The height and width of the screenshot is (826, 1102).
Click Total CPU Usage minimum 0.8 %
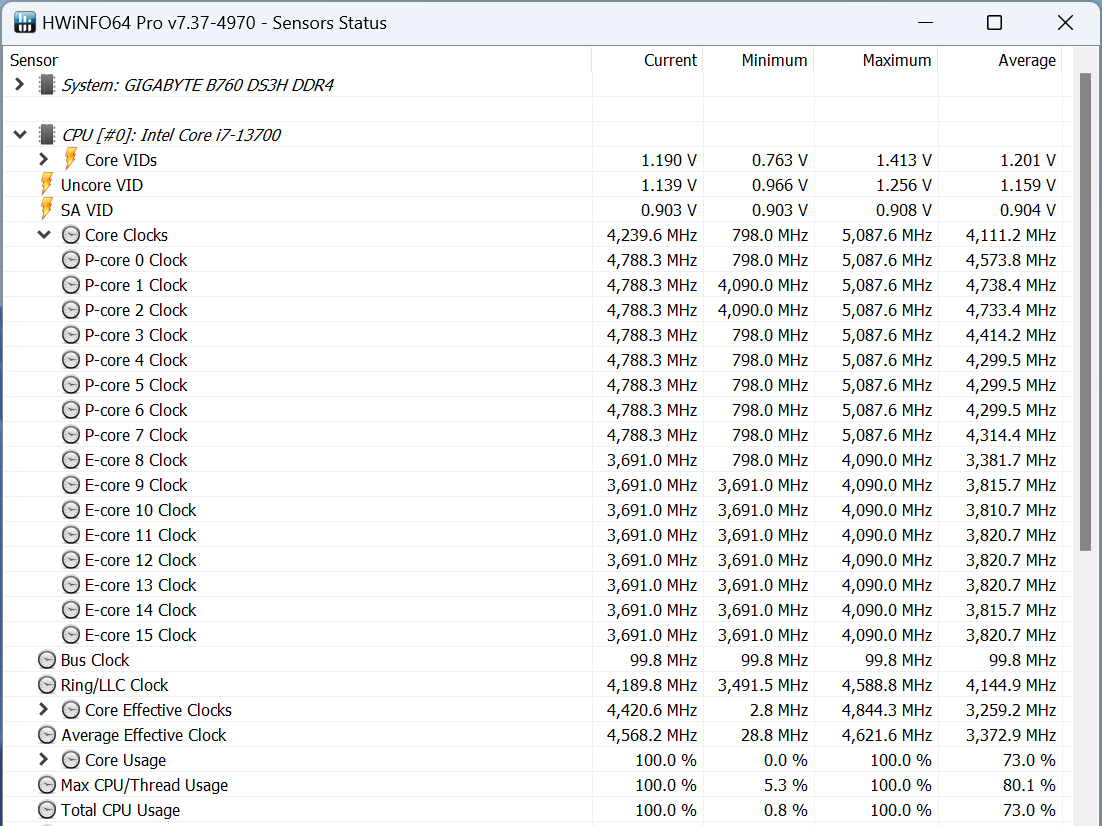(786, 810)
